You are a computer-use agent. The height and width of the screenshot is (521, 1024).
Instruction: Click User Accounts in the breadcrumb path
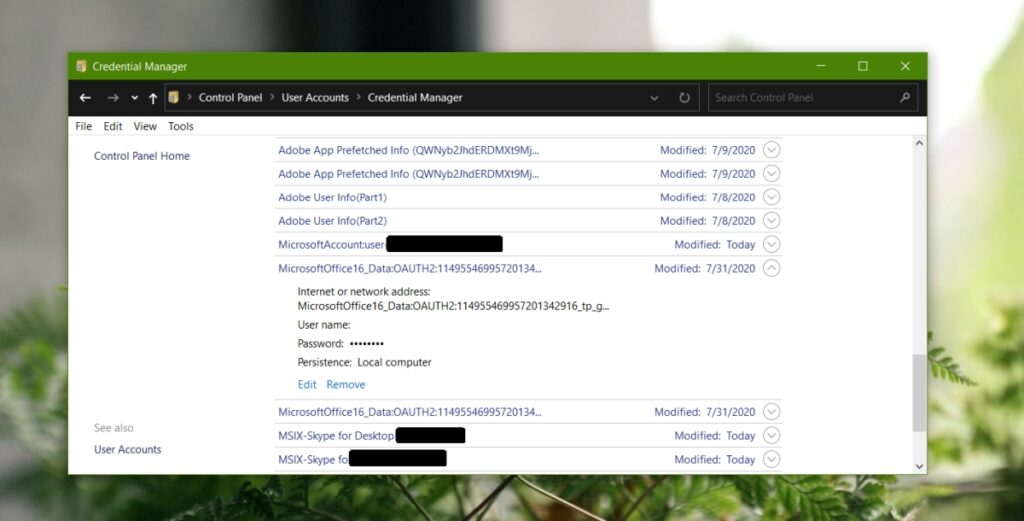coord(315,97)
